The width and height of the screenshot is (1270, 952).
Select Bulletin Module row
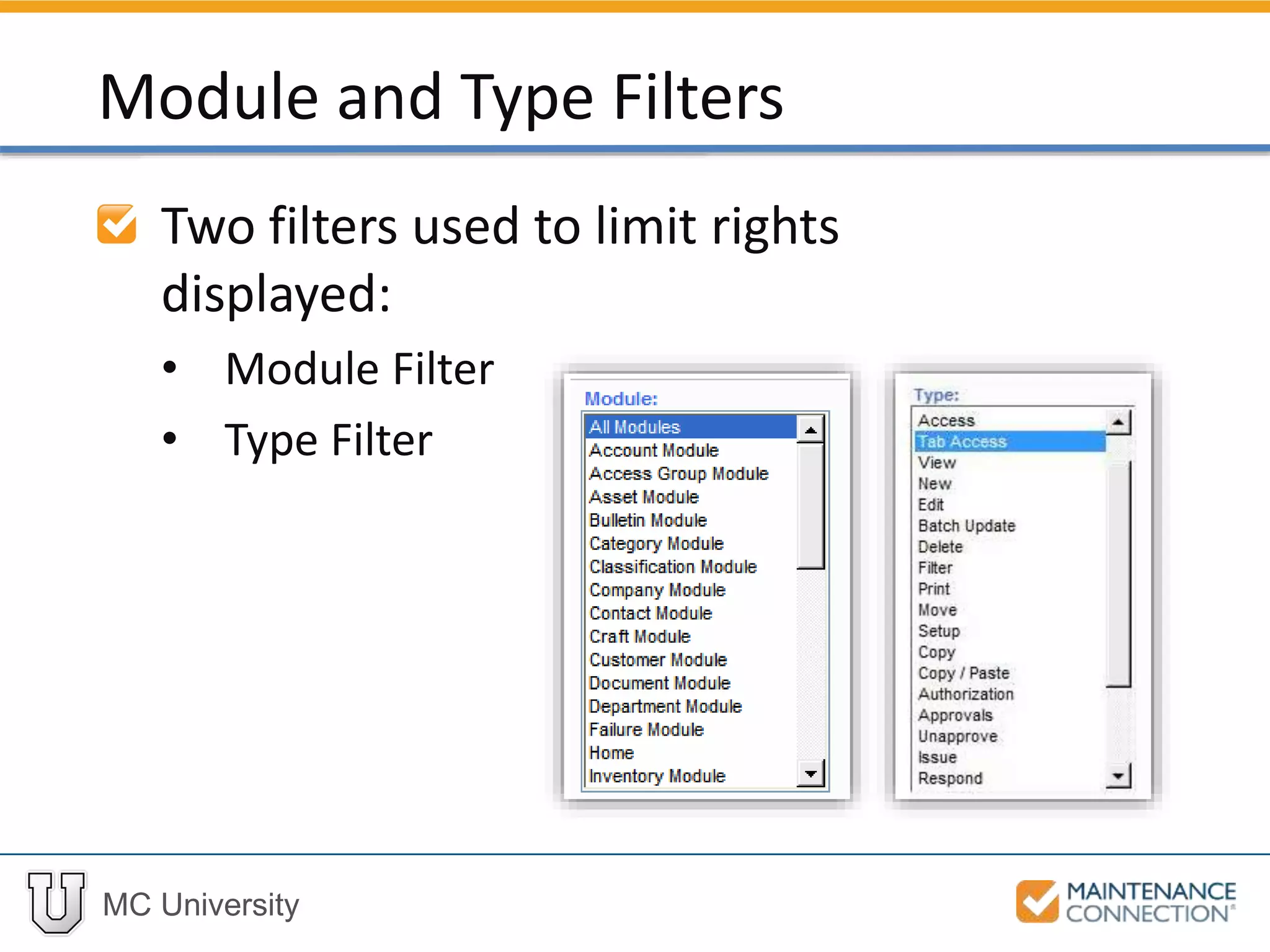(x=690, y=521)
